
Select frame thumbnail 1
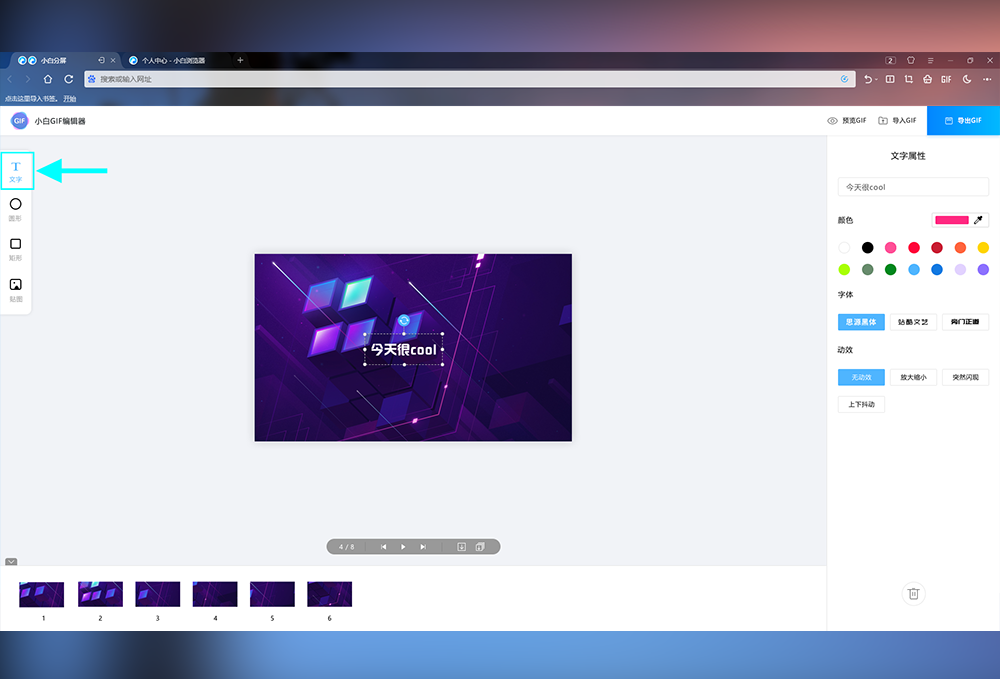[41, 594]
